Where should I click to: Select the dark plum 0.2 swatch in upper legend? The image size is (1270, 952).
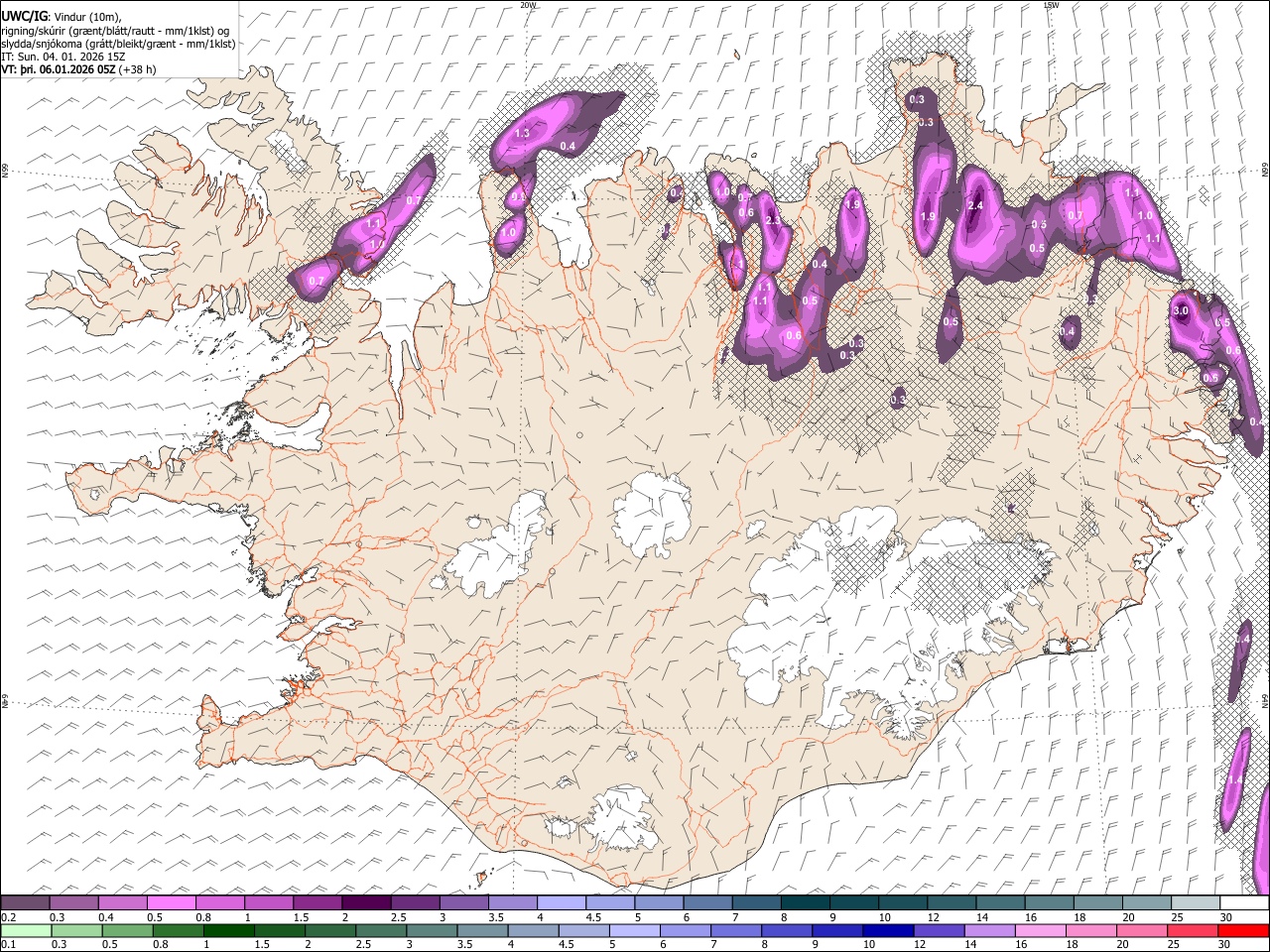pyautogui.click(x=25, y=903)
